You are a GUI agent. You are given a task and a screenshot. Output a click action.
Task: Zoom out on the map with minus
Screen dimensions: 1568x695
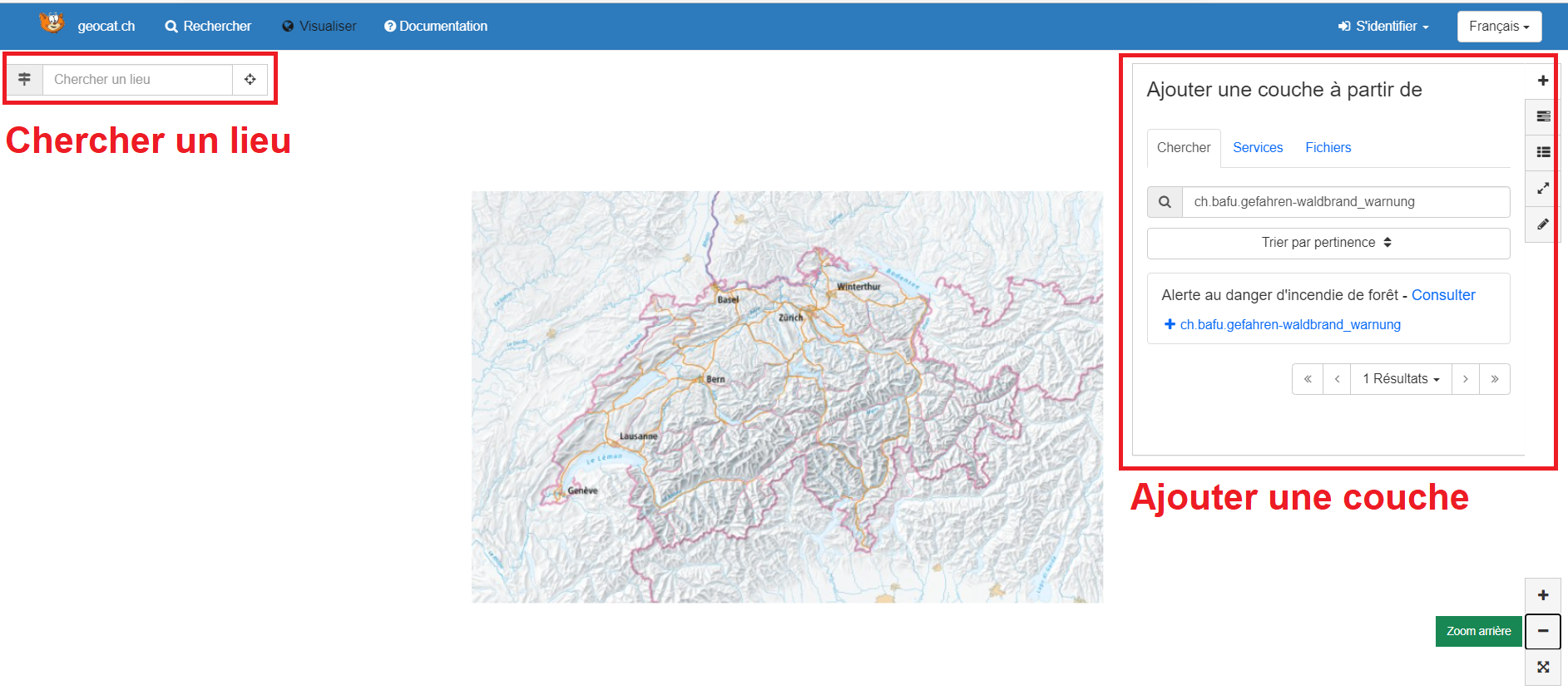coord(1542,631)
